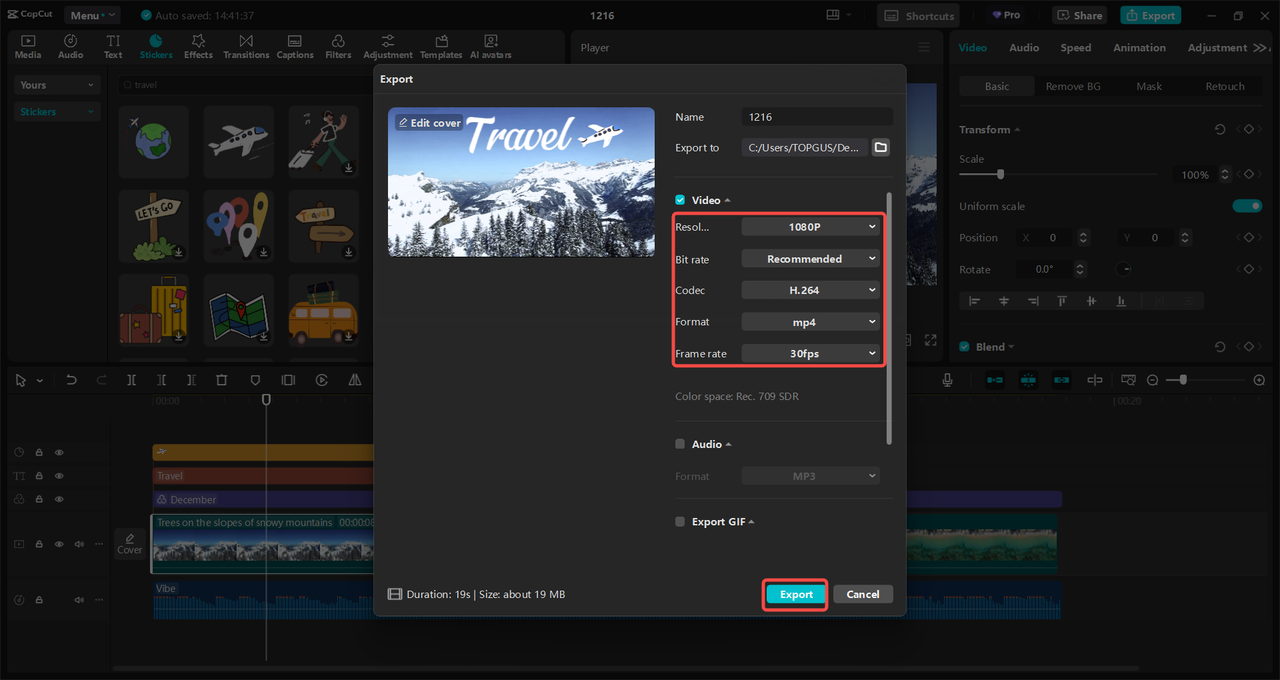Open the Frame rate 30fps dropdown

pos(811,353)
